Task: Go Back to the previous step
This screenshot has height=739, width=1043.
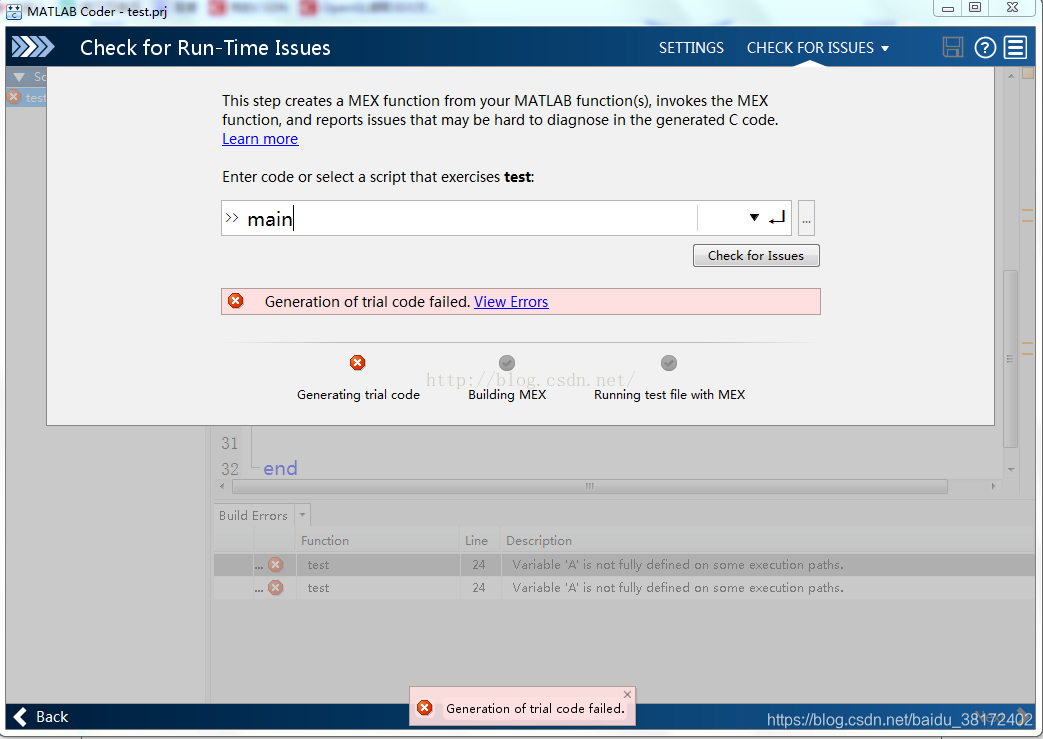Action: tap(41, 716)
